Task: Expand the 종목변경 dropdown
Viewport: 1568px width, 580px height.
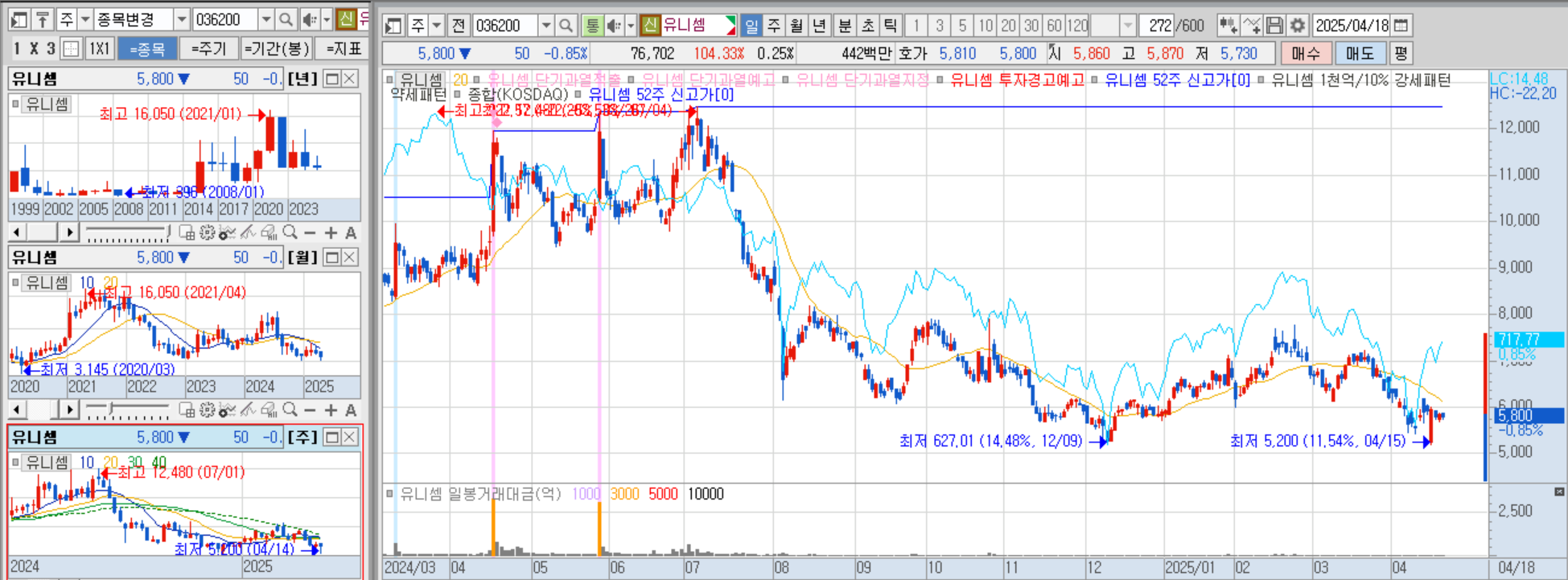Action: pyautogui.click(x=182, y=19)
